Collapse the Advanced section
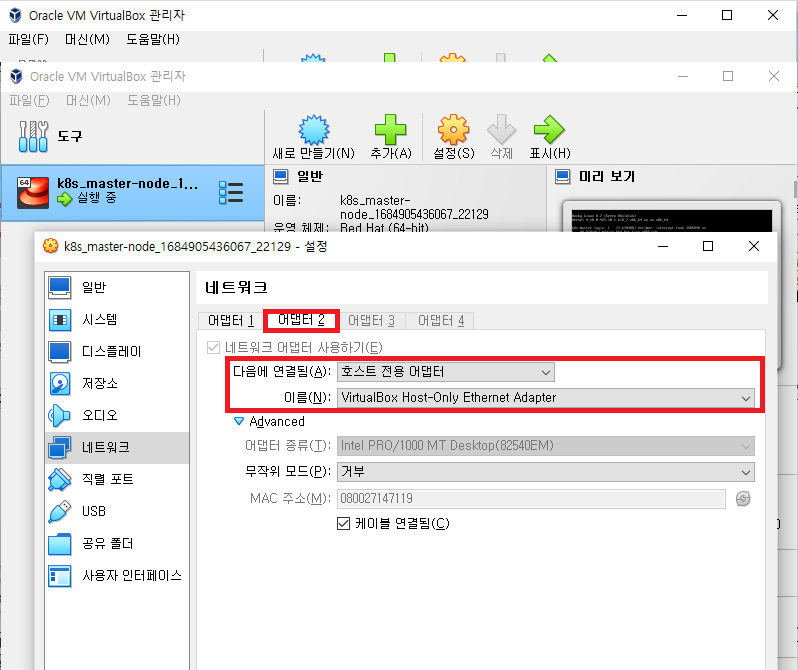798x670 pixels. tap(239, 421)
